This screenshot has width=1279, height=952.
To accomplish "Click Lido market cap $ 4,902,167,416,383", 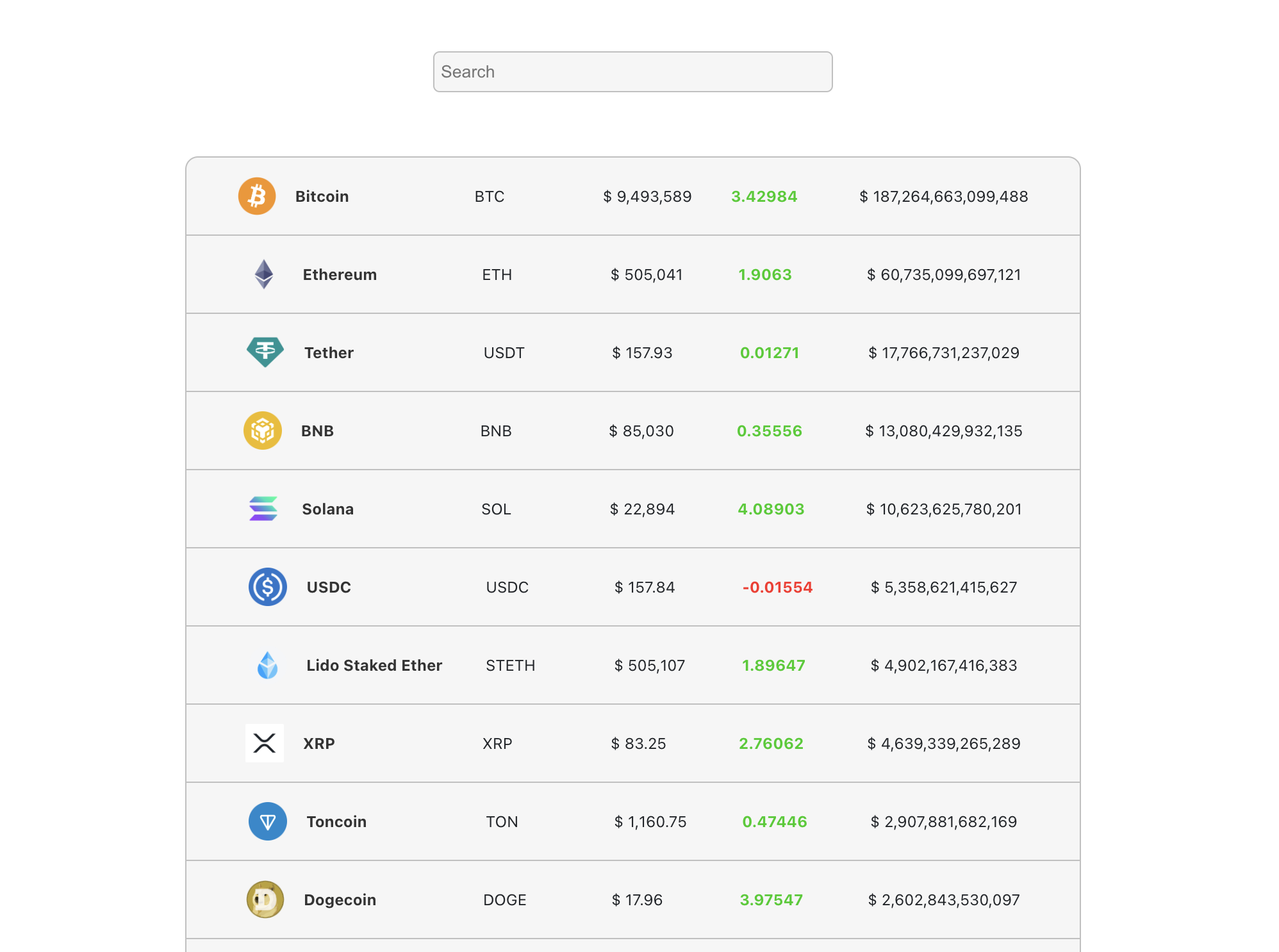I will pos(944,666).
